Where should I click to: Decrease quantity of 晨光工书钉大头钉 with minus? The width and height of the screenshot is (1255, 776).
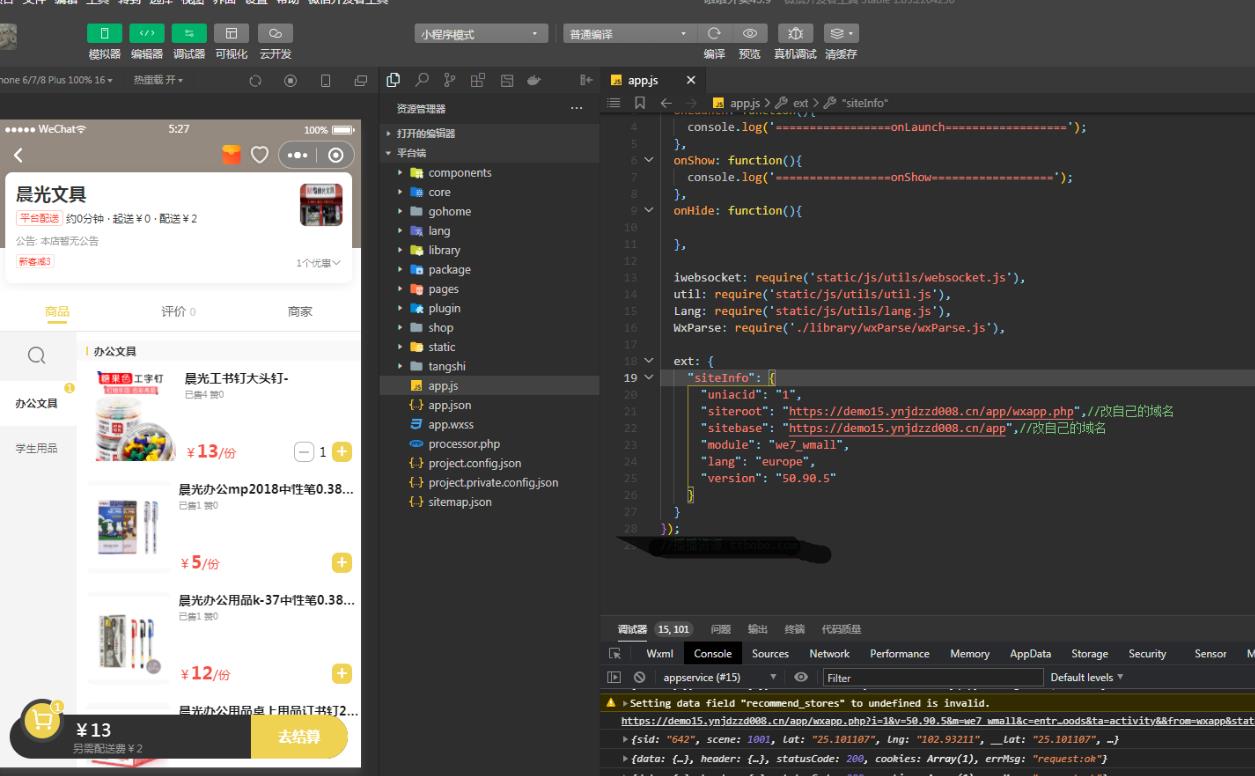coord(304,452)
